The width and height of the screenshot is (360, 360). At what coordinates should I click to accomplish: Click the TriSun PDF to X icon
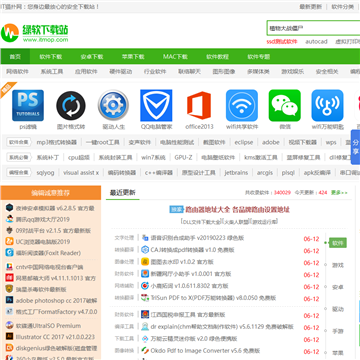145,298
